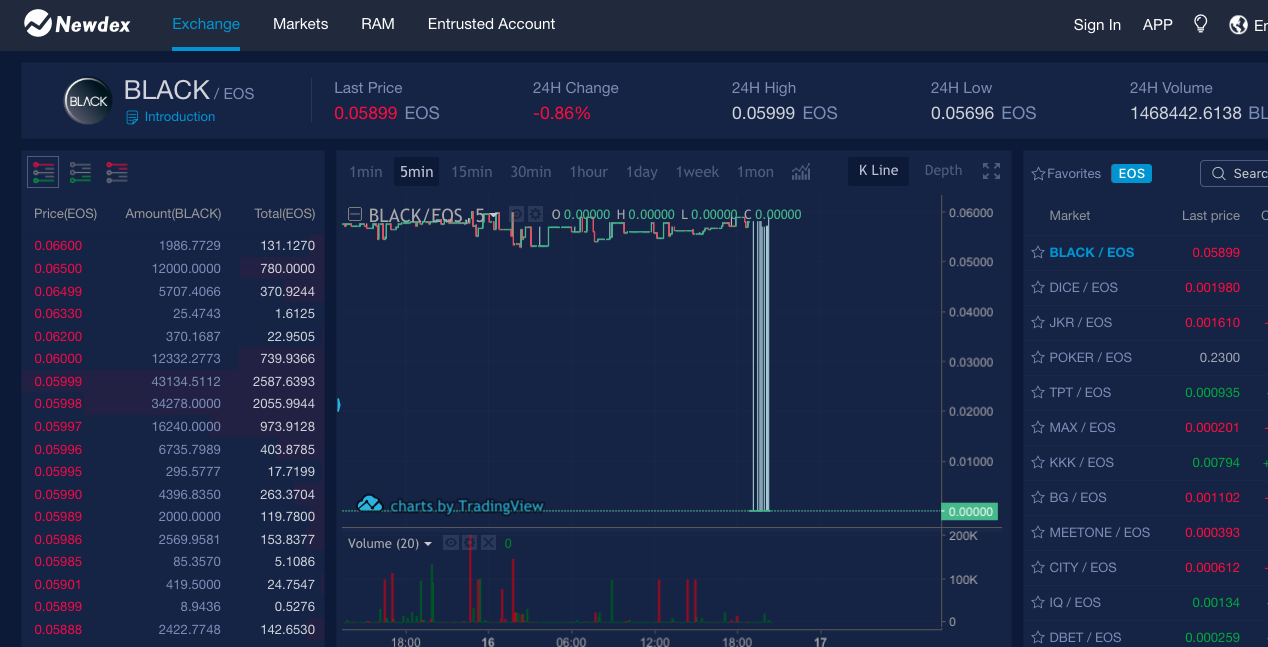Star the MEETONE / EOS market

coord(1038,532)
